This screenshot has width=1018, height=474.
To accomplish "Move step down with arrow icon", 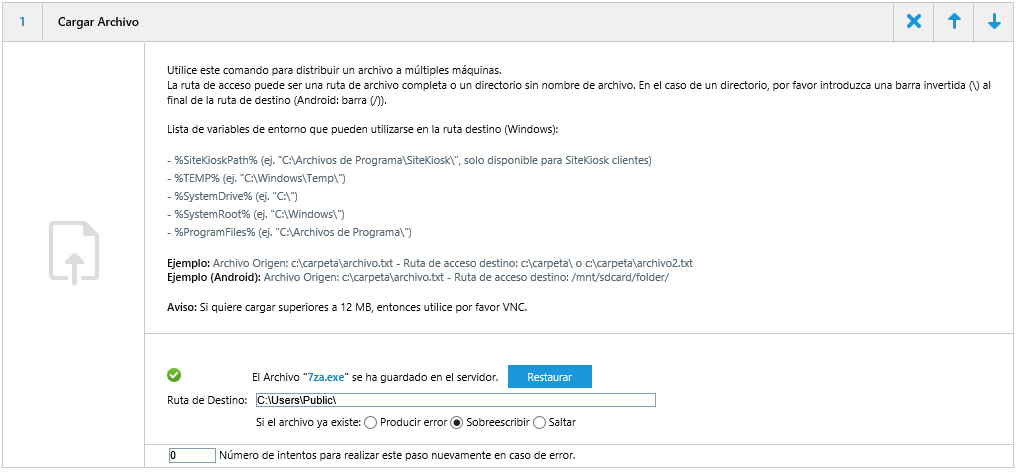I will coord(994,22).
